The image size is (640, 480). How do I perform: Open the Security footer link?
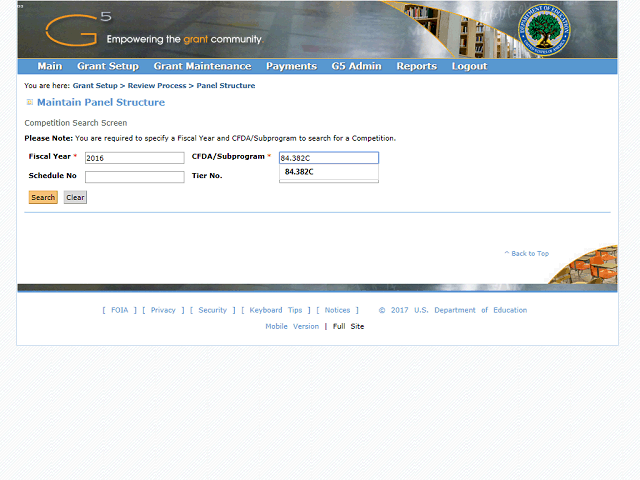click(212, 310)
